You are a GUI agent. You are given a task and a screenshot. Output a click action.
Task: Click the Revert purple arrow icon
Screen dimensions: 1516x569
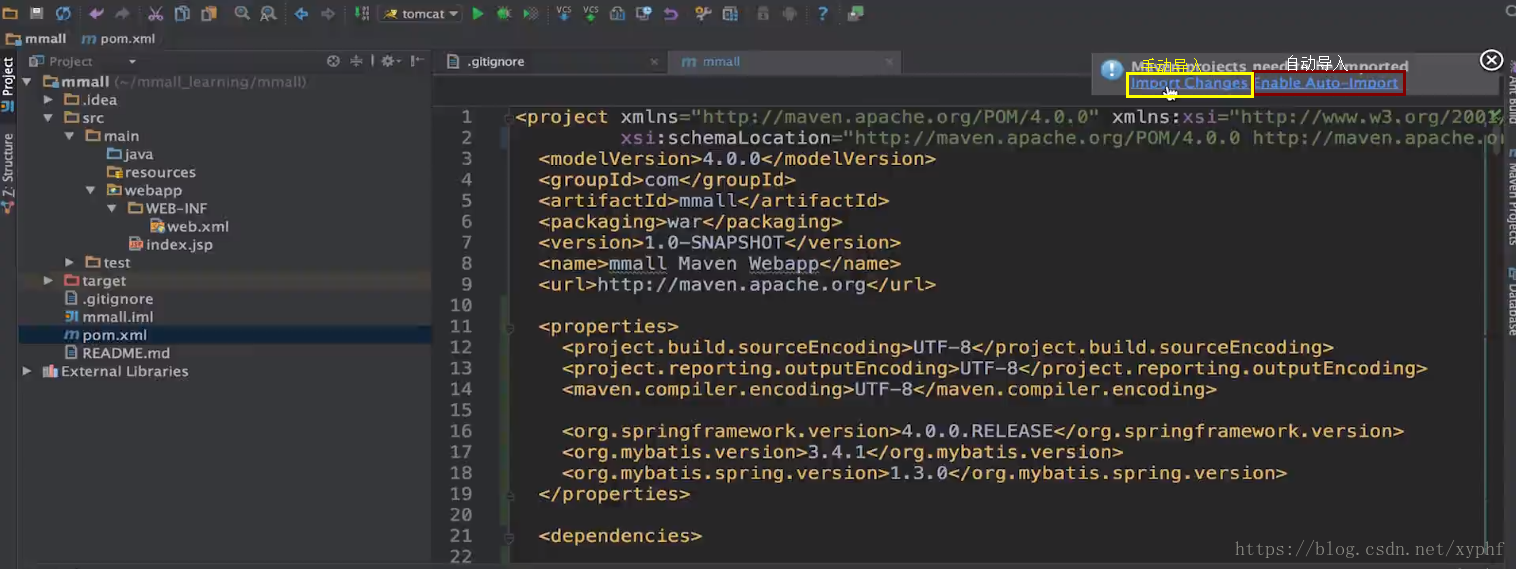[x=671, y=14]
